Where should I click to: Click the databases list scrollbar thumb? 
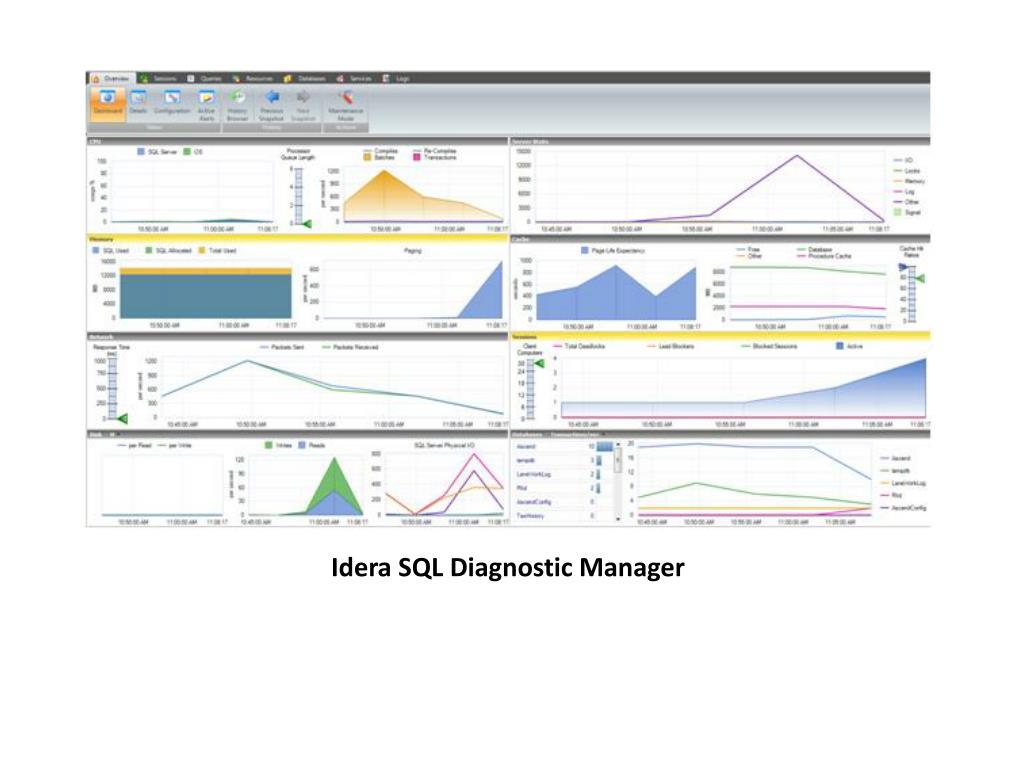[618, 460]
